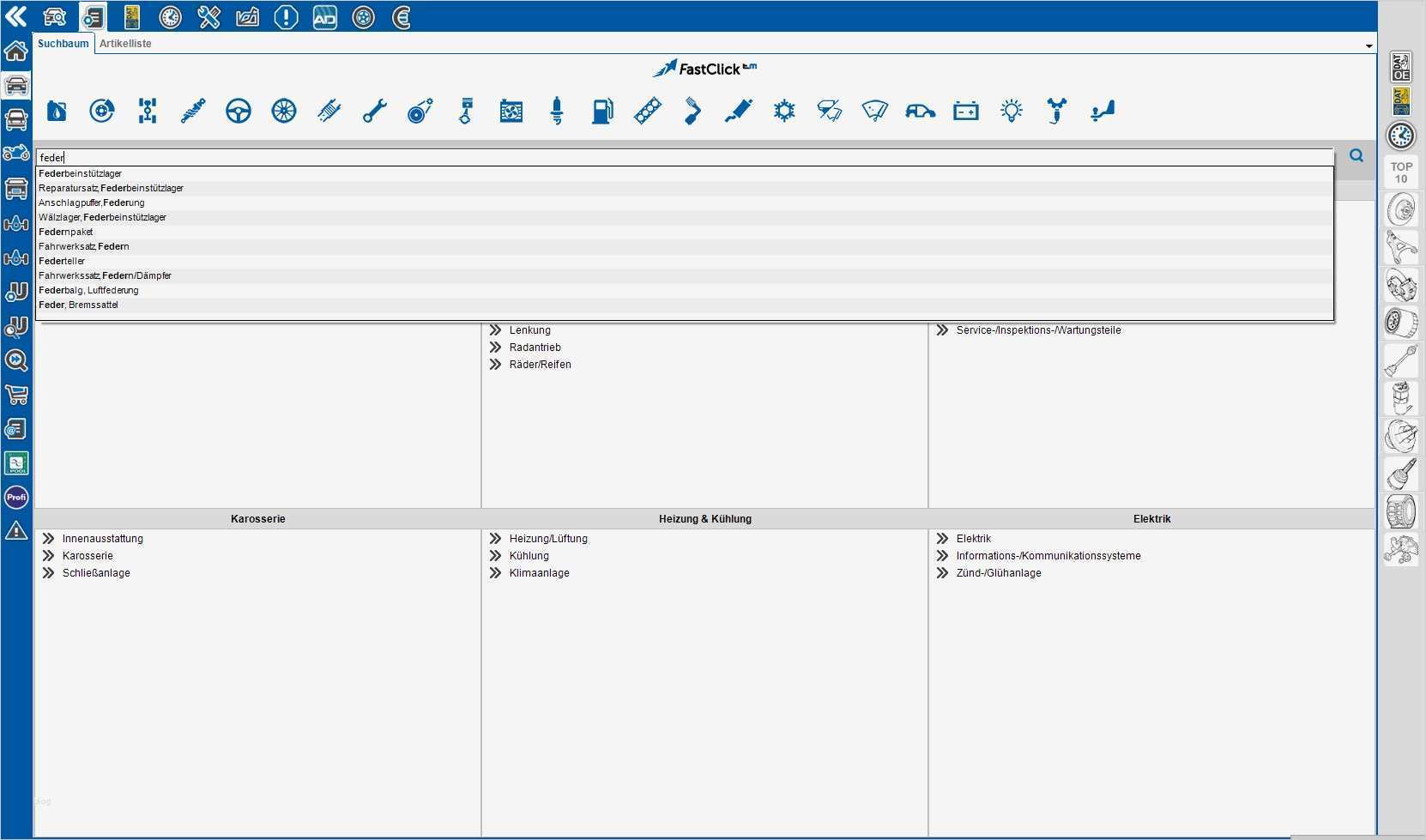This screenshot has width=1426, height=840.
Task: Open the head gasket category icon
Action: tap(648, 111)
